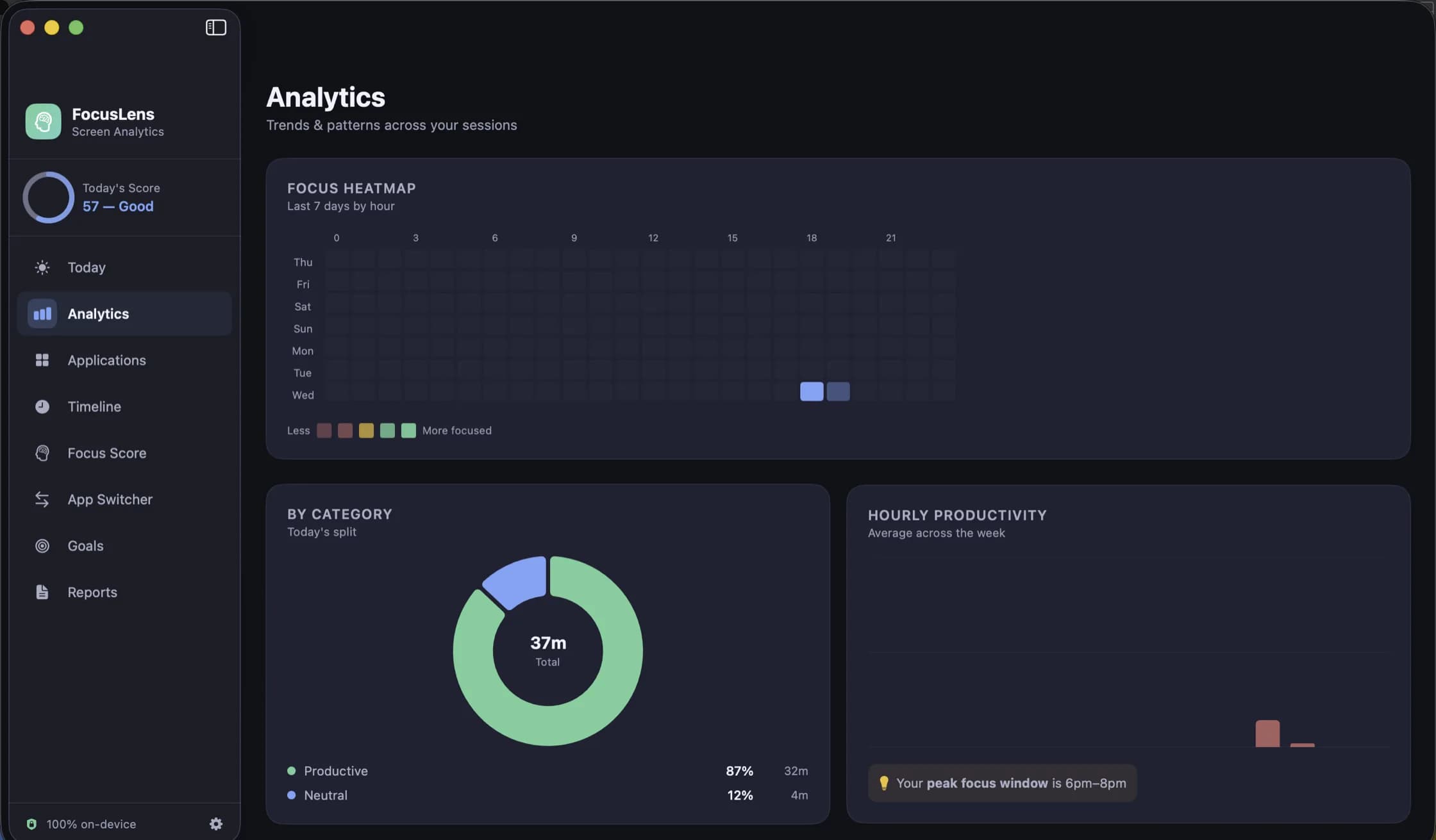Click the lightbulb icon in peak focus tip
The image size is (1436, 840).
tap(884, 783)
